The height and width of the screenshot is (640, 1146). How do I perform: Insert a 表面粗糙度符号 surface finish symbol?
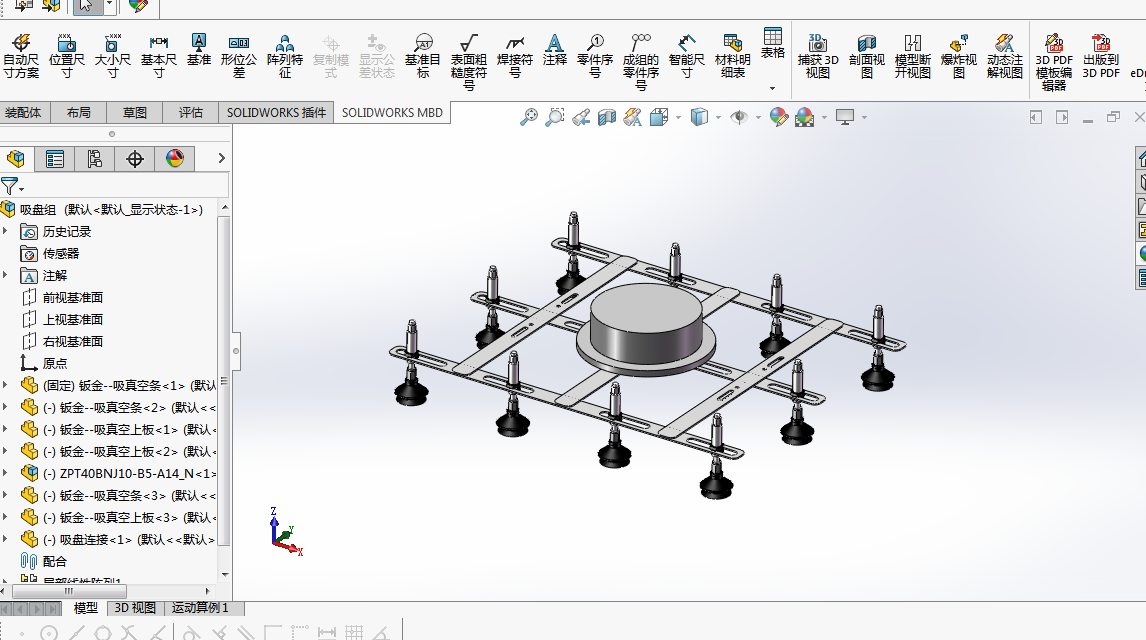point(468,62)
